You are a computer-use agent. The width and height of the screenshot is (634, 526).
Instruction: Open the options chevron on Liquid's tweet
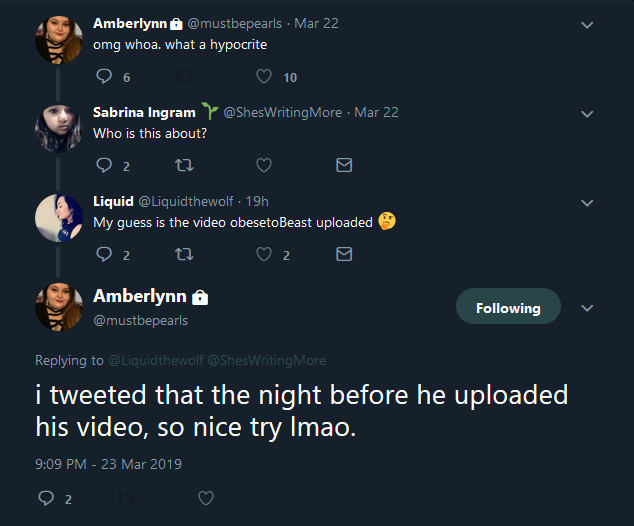(x=587, y=203)
